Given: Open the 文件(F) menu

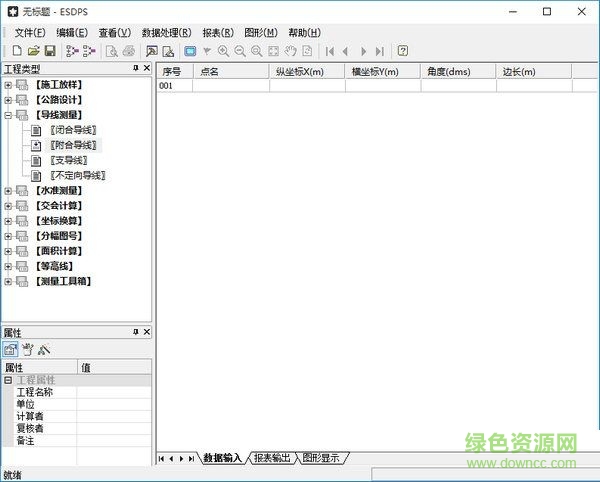Looking at the screenshot, I should coord(30,33).
